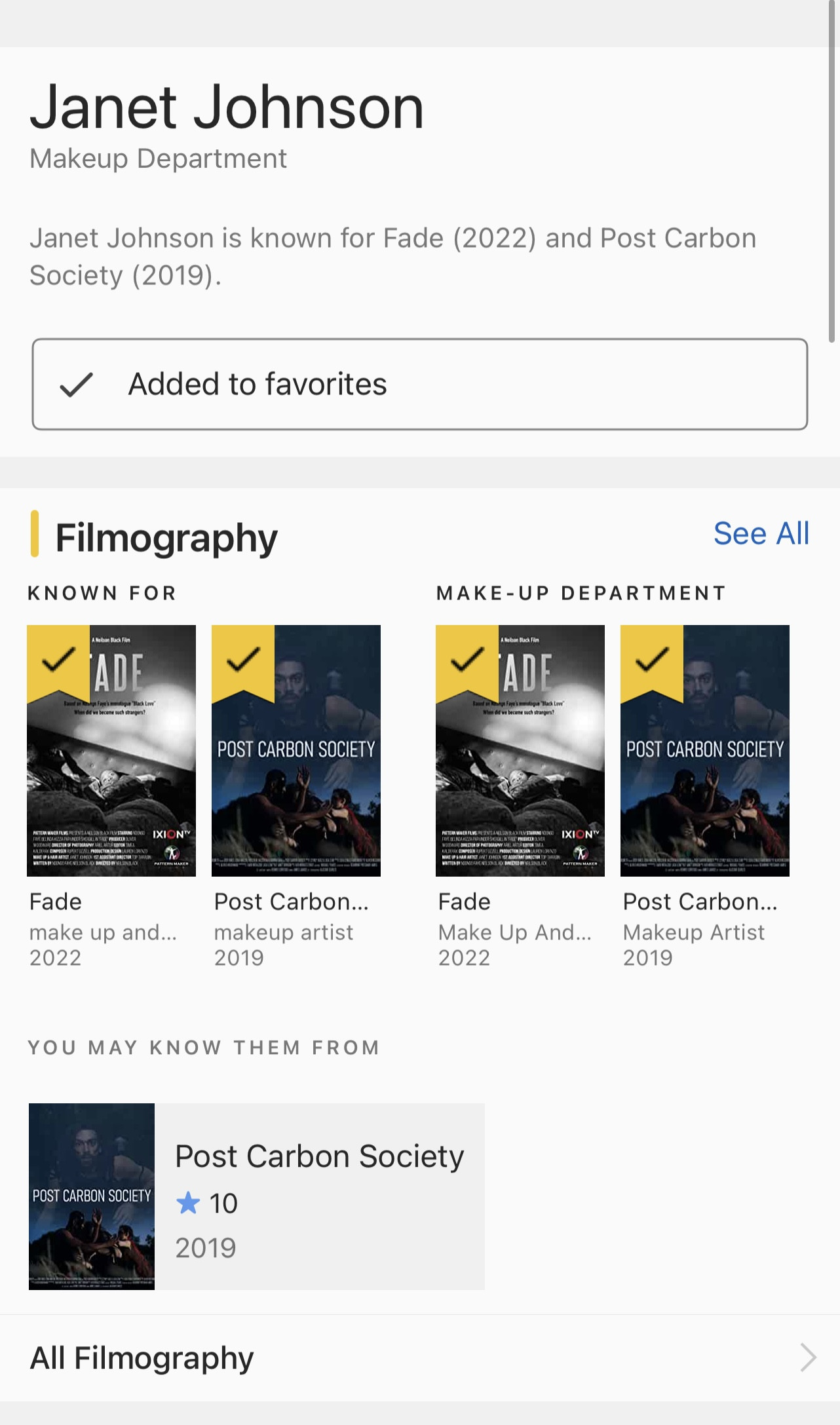Viewport: 840px width, 1425px height.
Task: Toggle watchlist ribbon on Known For Fade poster
Action: [58, 660]
